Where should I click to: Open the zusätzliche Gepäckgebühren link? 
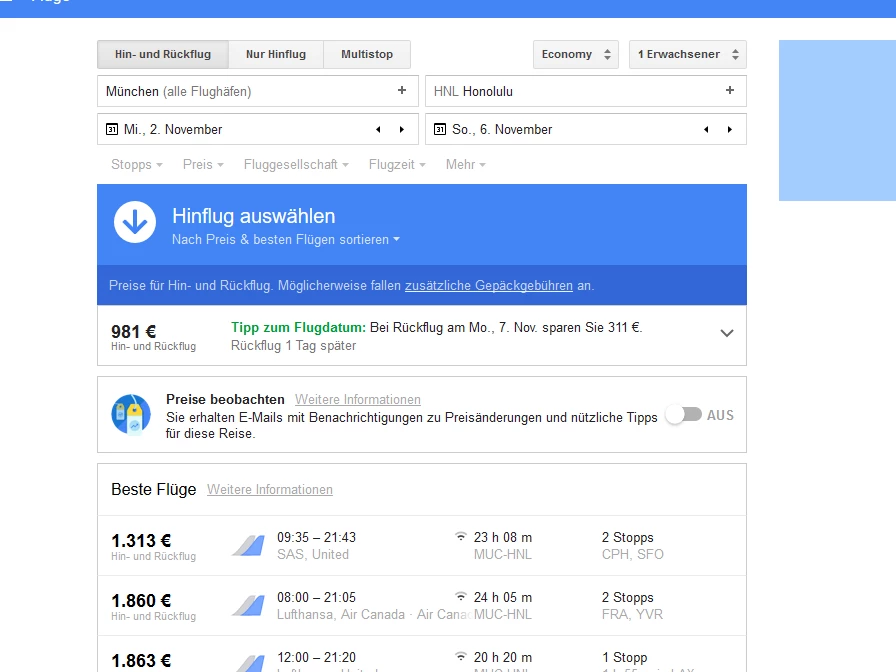pos(489,285)
